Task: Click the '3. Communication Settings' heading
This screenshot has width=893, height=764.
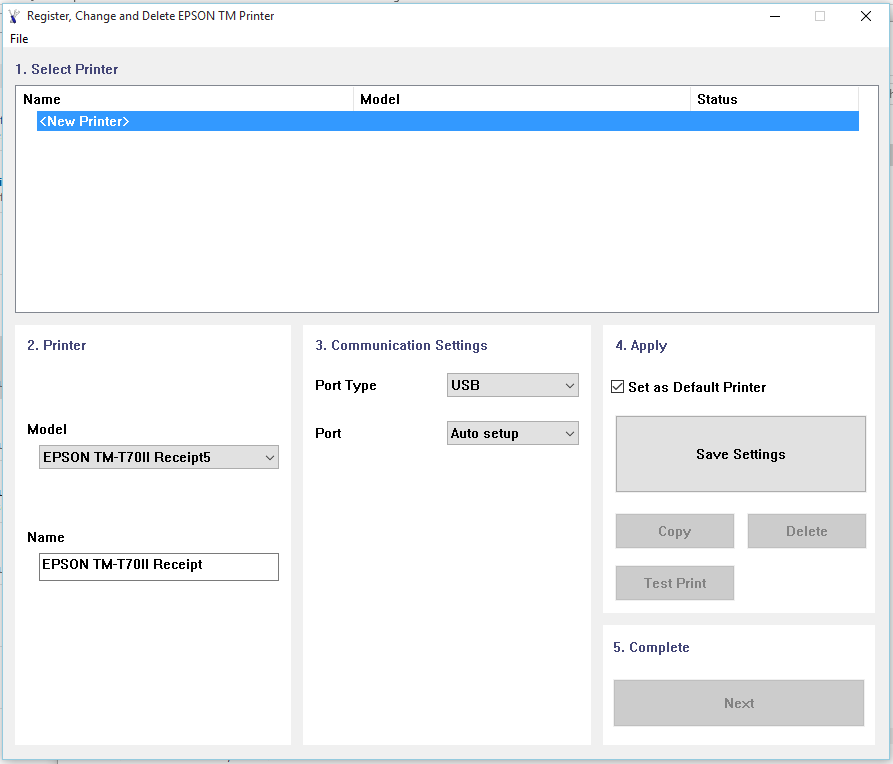Action: click(402, 345)
